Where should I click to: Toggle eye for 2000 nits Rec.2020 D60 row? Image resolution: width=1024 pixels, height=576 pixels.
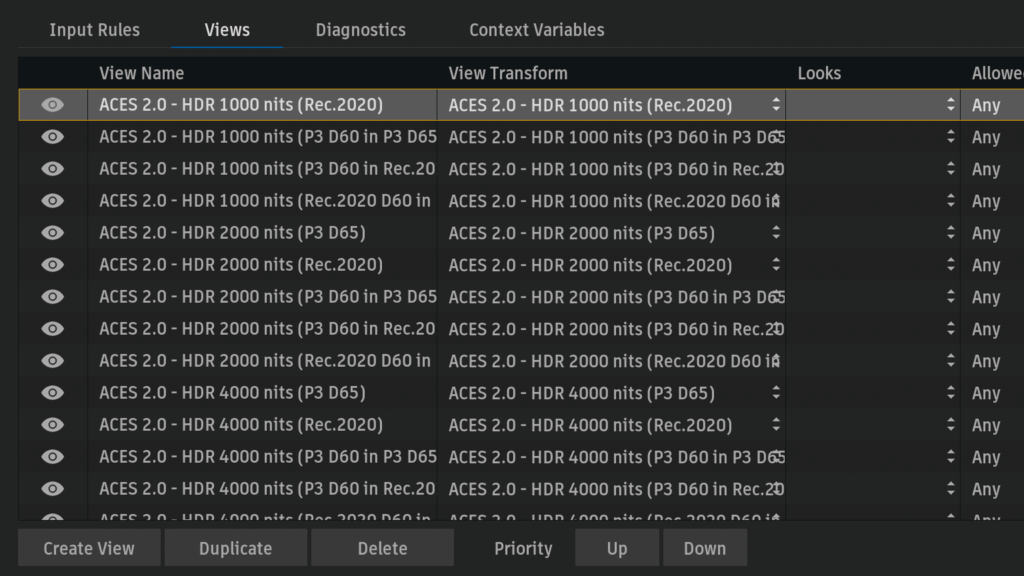(x=52, y=360)
